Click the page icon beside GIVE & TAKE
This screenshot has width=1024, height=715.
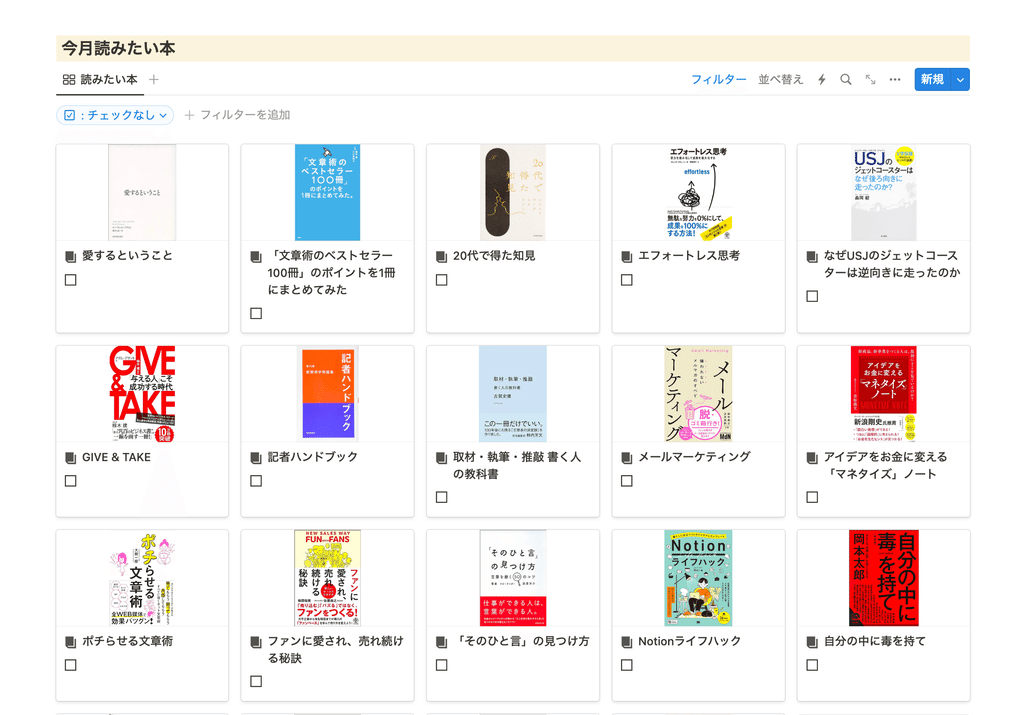coord(71,458)
